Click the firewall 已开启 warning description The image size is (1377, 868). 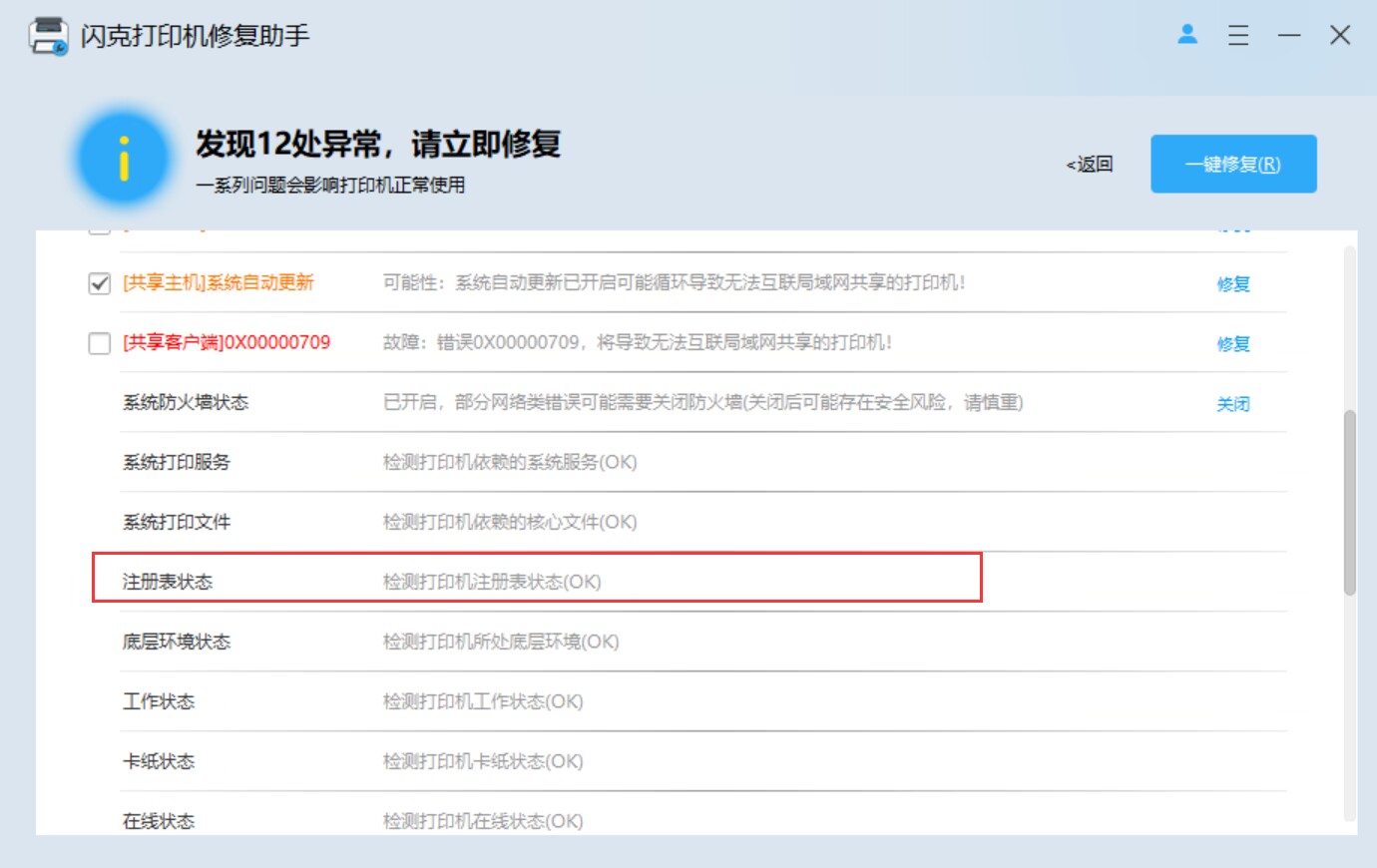click(x=703, y=402)
